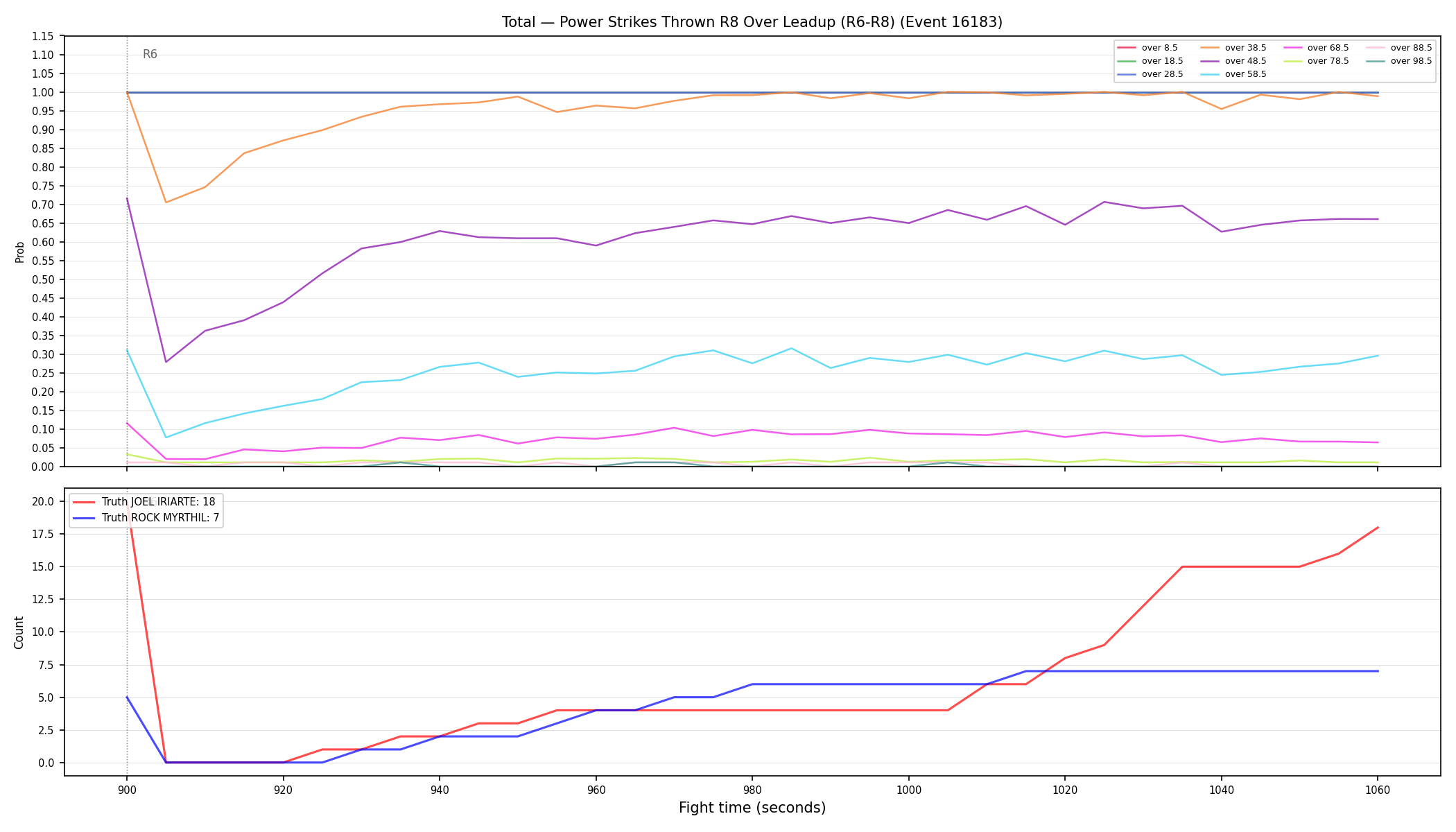Click the 'over 18.5' legend entry
1456x832 pixels.
1150,61
